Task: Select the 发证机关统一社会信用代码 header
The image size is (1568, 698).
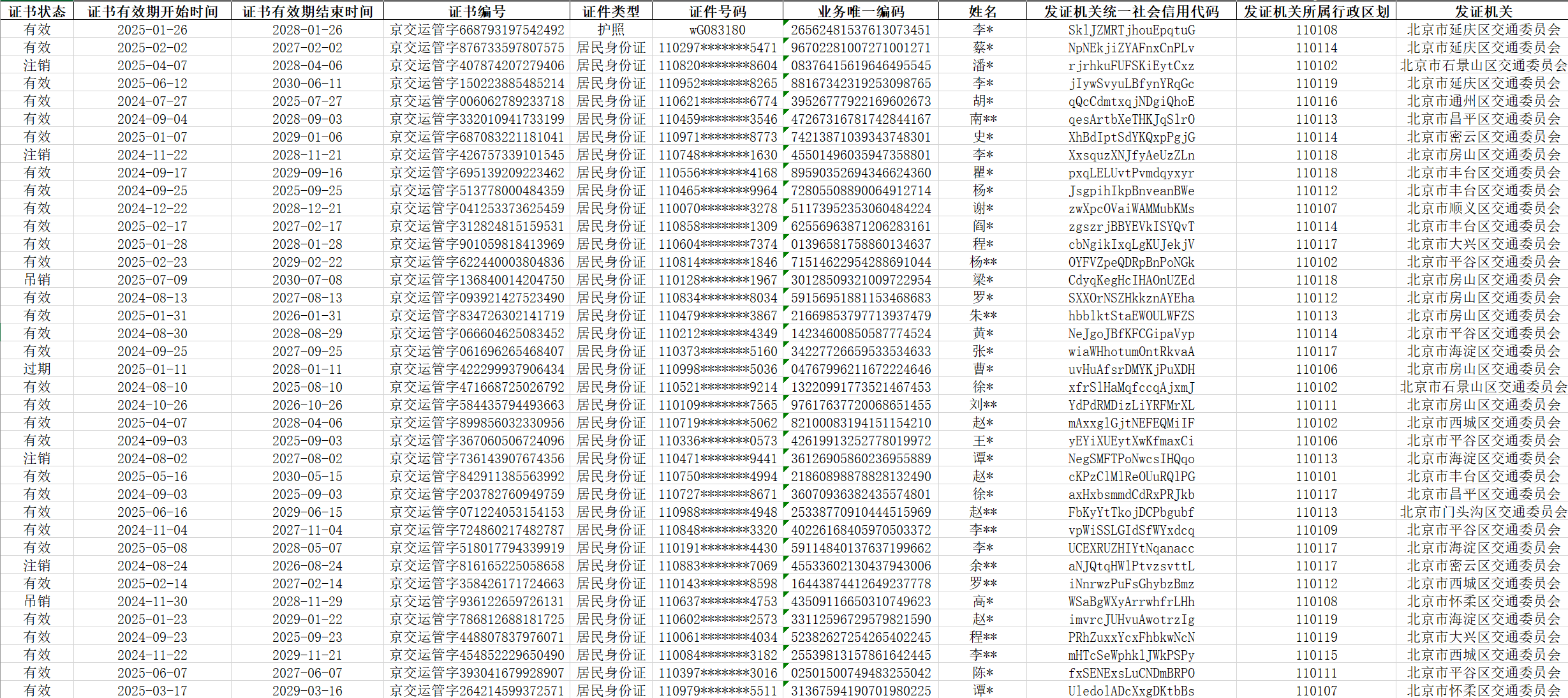Action: (x=1131, y=11)
